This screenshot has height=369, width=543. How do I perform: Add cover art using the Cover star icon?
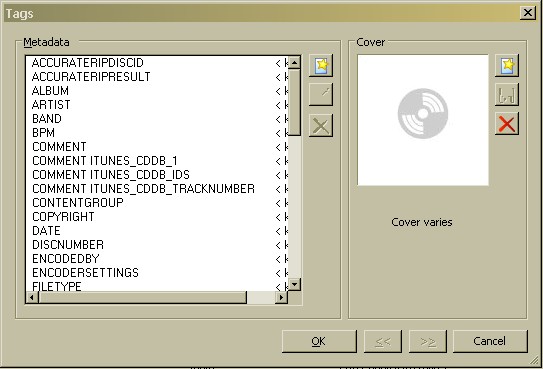coord(507,65)
